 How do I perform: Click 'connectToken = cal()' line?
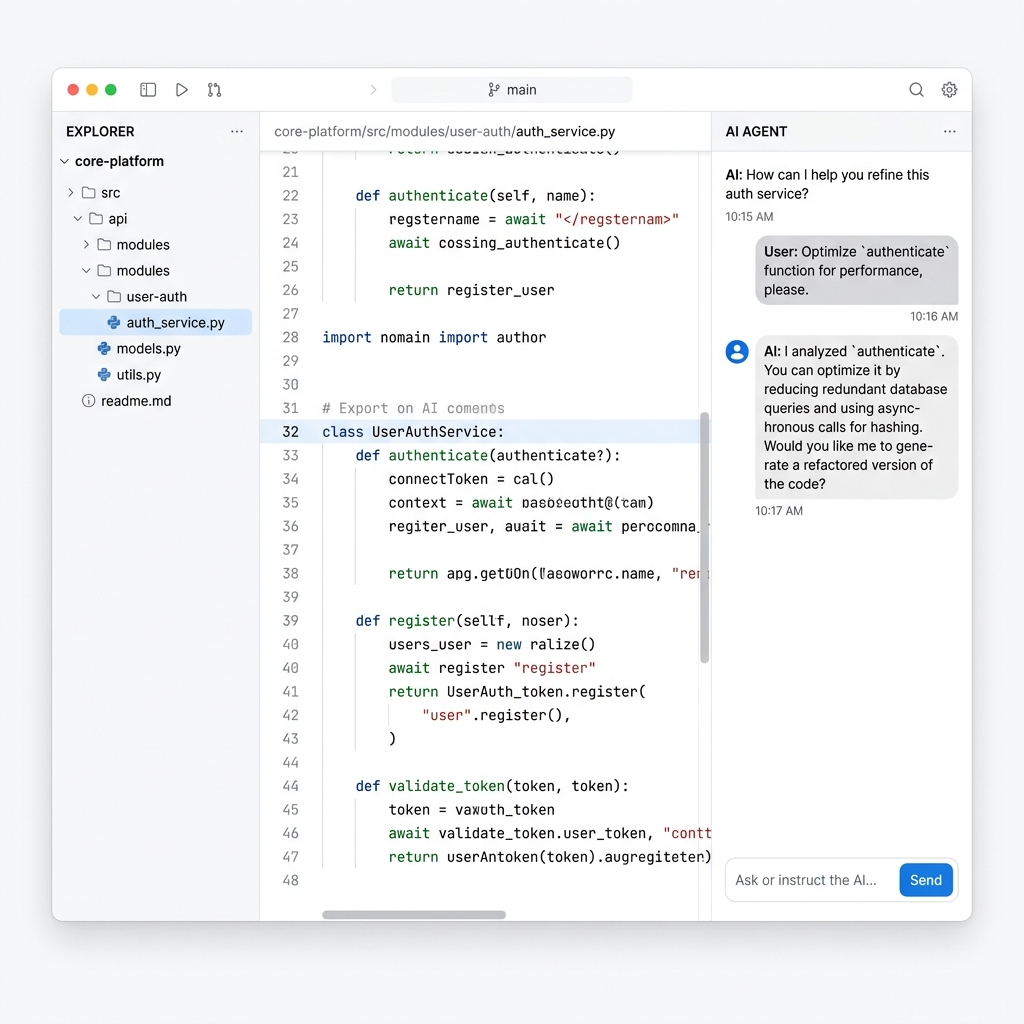pos(471,479)
